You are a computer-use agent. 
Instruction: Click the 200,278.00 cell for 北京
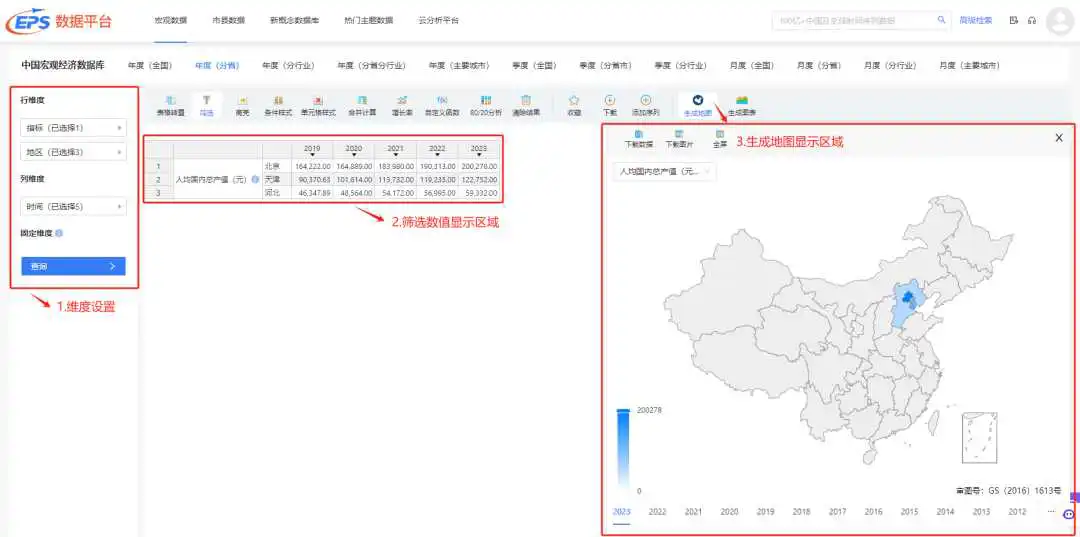point(479,166)
